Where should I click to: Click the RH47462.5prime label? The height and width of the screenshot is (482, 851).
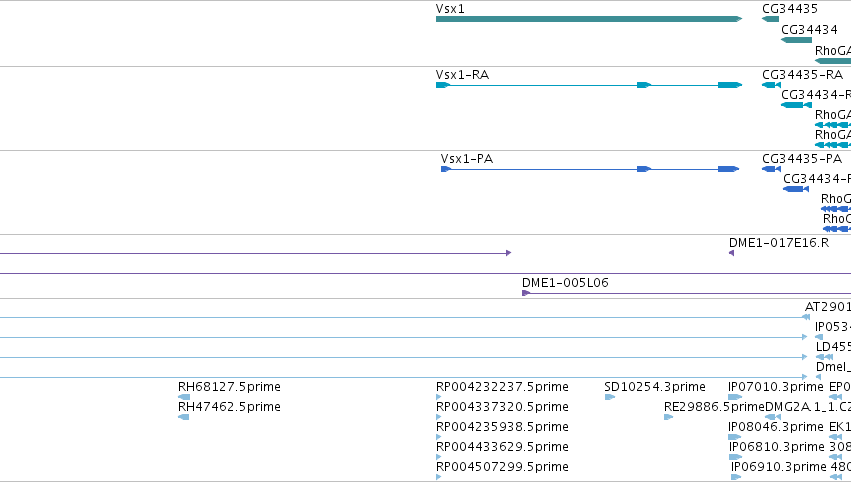(x=229, y=407)
